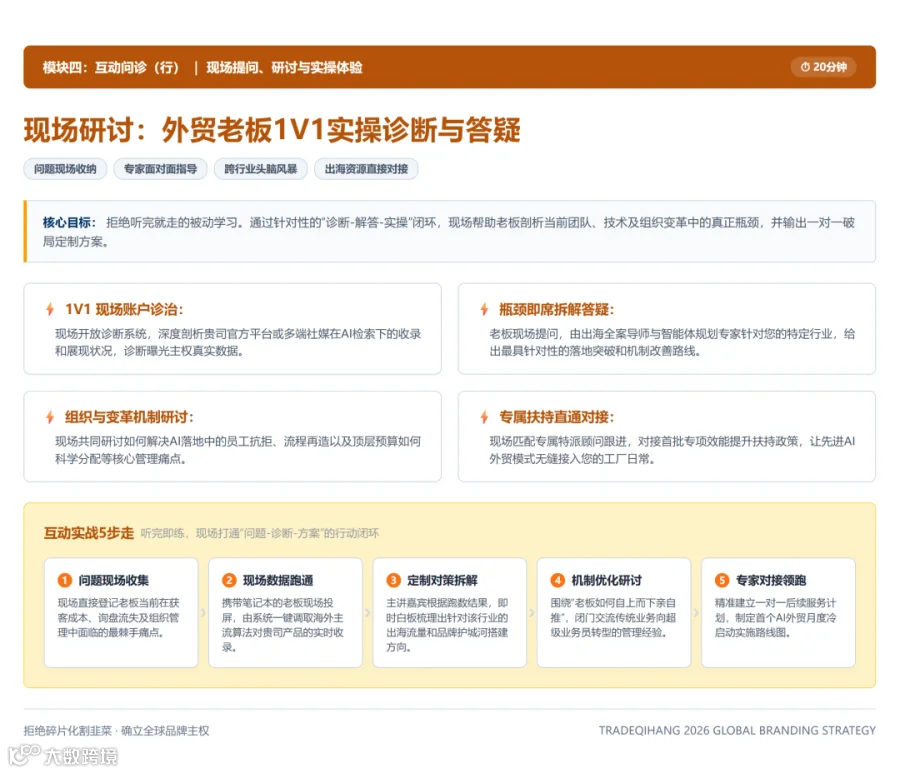This screenshot has height=773, width=900.
Task: Click description starting 老板现场提问
Action: [x=672, y=342]
